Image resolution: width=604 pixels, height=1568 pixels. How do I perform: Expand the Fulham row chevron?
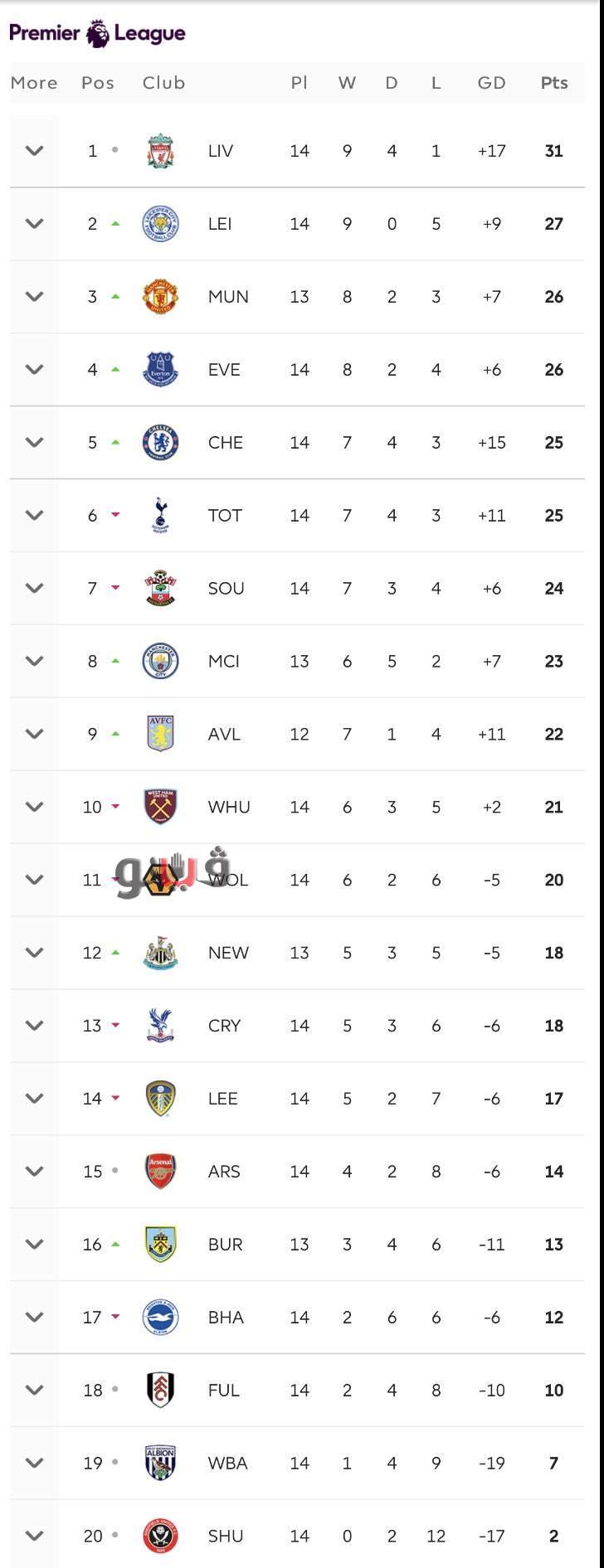tap(34, 1391)
